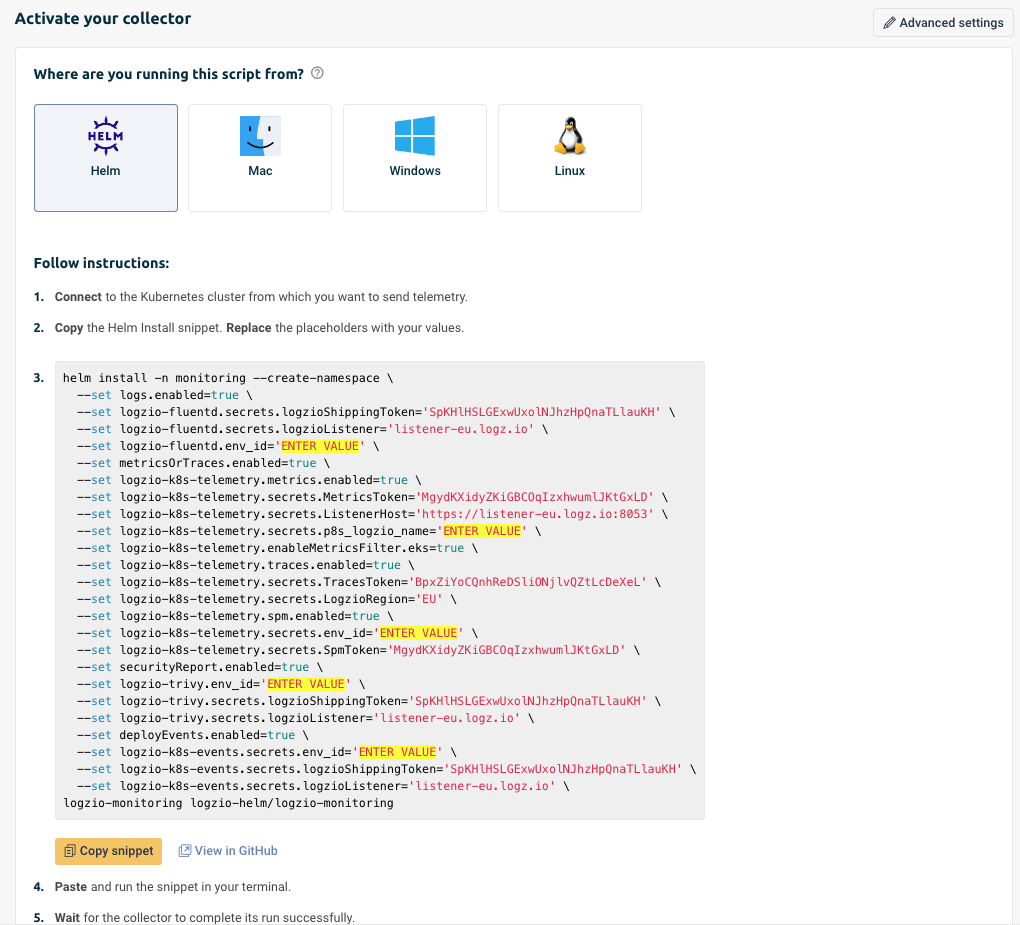This screenshot has width=1020, height=925.
Task: Click the metricsOrTraces.enabled=true line
Action: (204, 463)
